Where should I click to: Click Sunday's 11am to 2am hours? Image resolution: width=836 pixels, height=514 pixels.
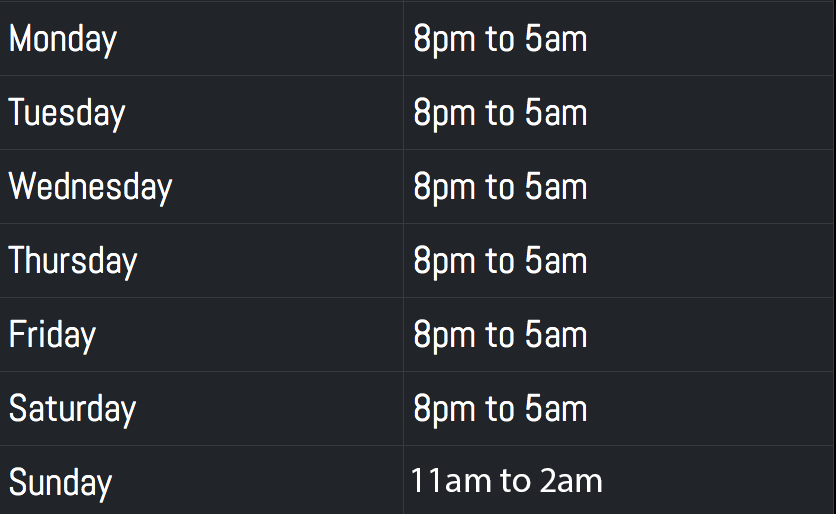click(x=506, y=481)
